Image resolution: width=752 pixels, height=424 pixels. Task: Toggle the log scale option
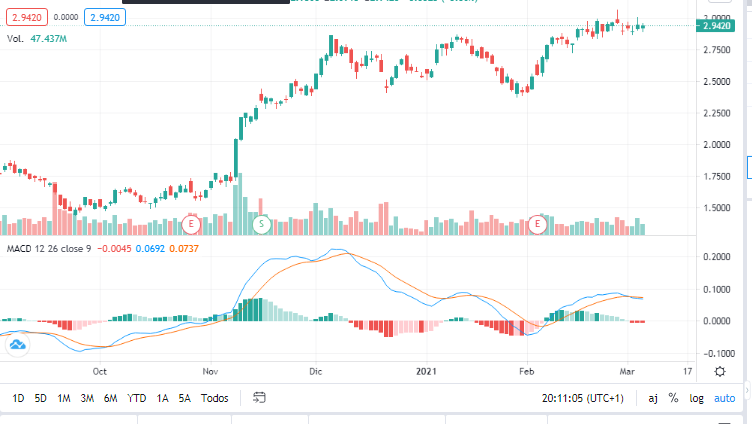pyautogui.click(x=696, y=398)
